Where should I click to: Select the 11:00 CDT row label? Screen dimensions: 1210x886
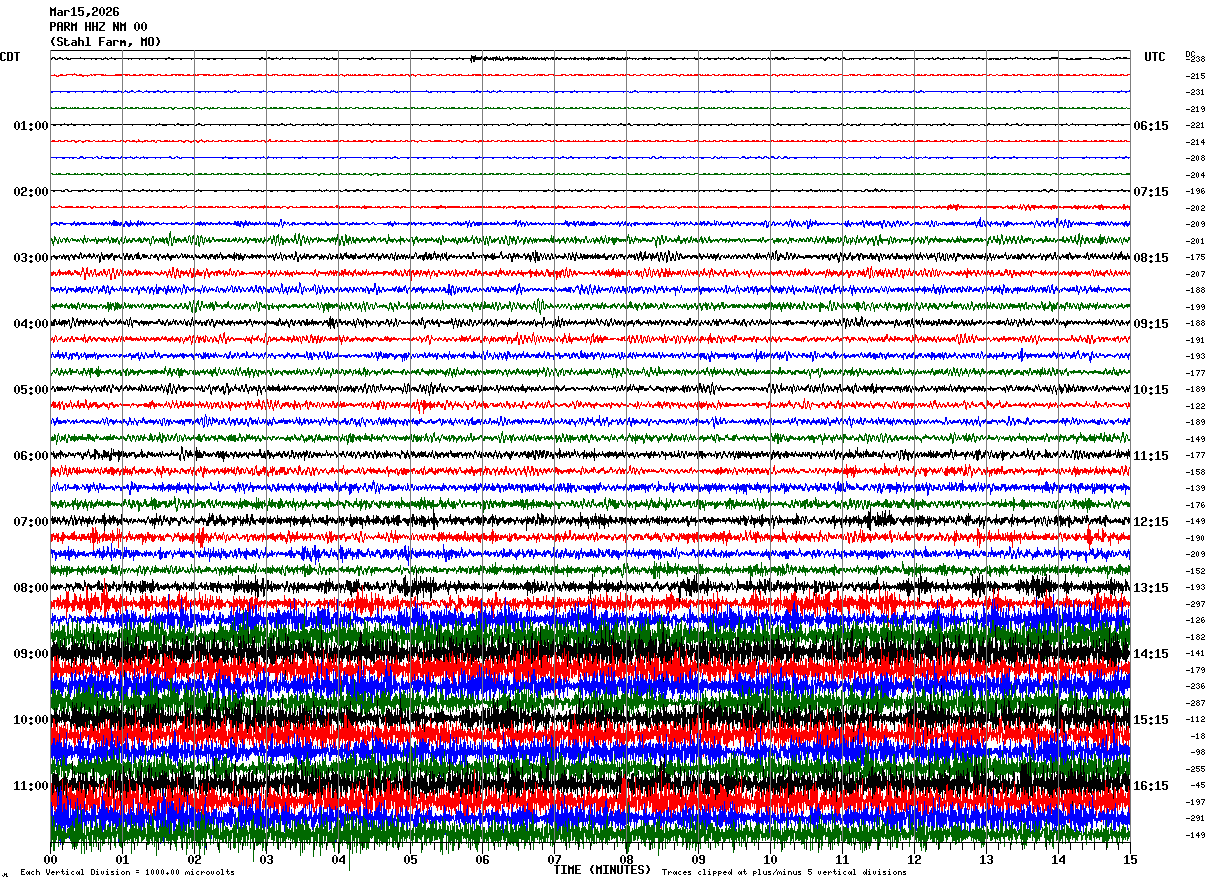[31, 786]
